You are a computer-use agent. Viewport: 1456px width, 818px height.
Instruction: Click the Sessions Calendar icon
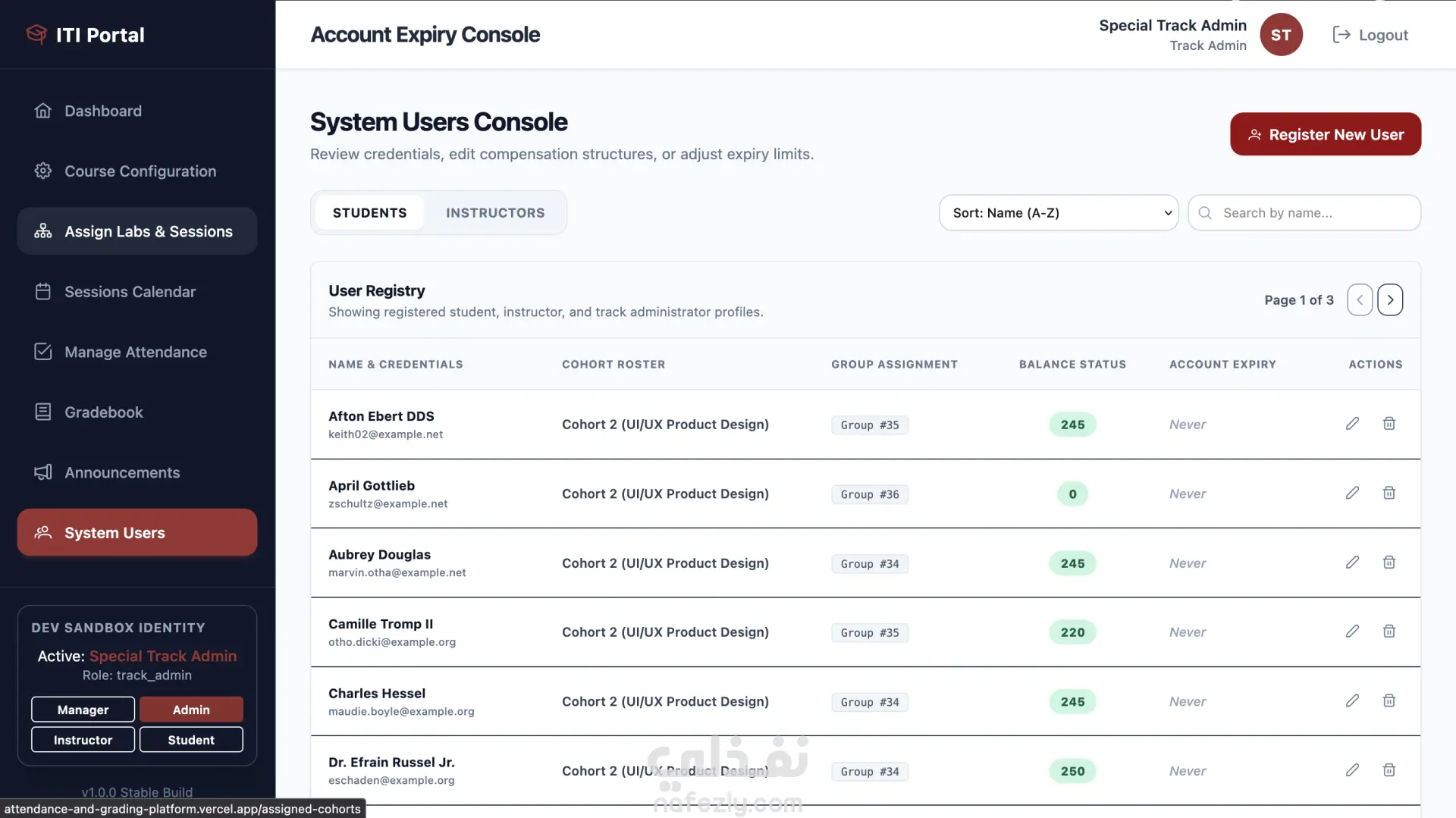(43, 291)
